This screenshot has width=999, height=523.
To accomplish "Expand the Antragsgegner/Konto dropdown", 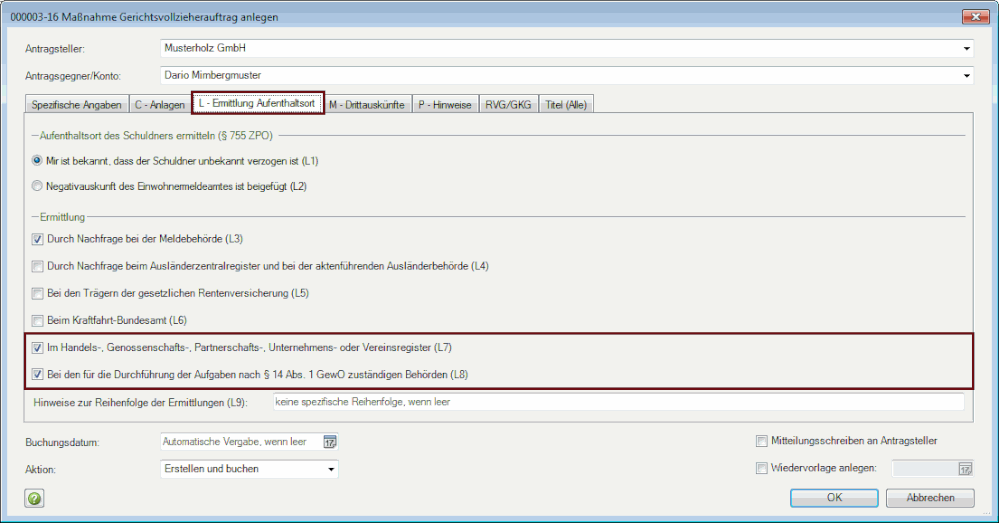I will 966,75.
